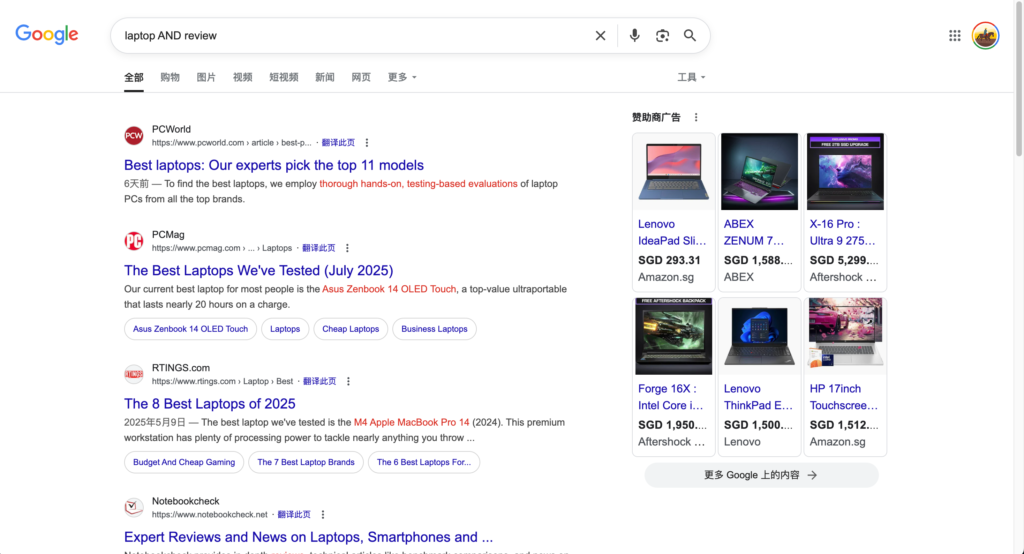The height and width of the screenshot is (554, 1024).
Task: Open the Google apps grid icon
Action: 955,35
